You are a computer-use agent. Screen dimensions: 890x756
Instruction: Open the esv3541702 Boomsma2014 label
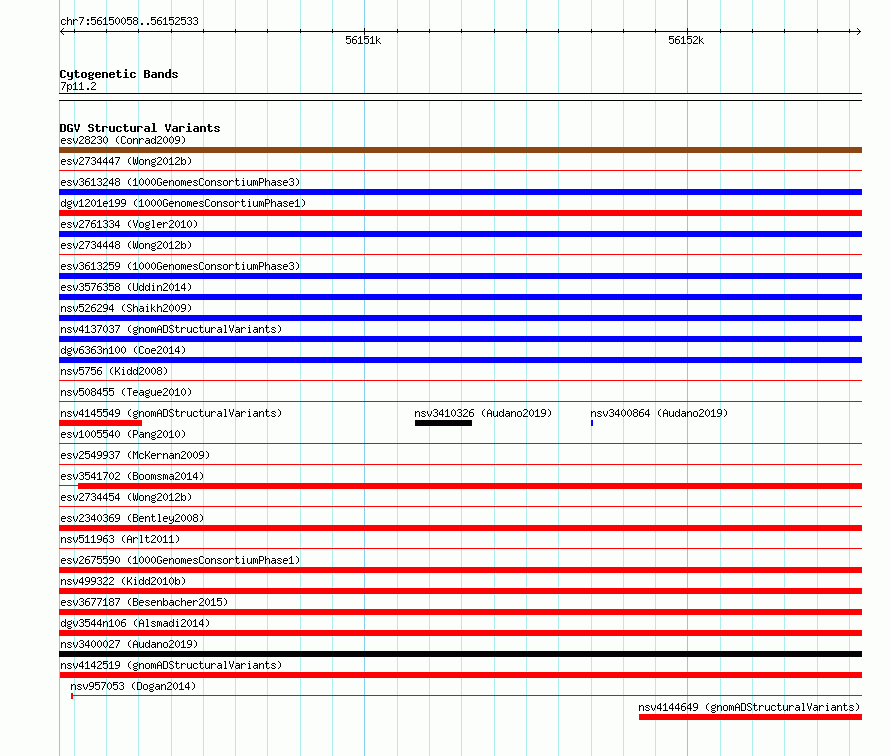click(132, 476)
